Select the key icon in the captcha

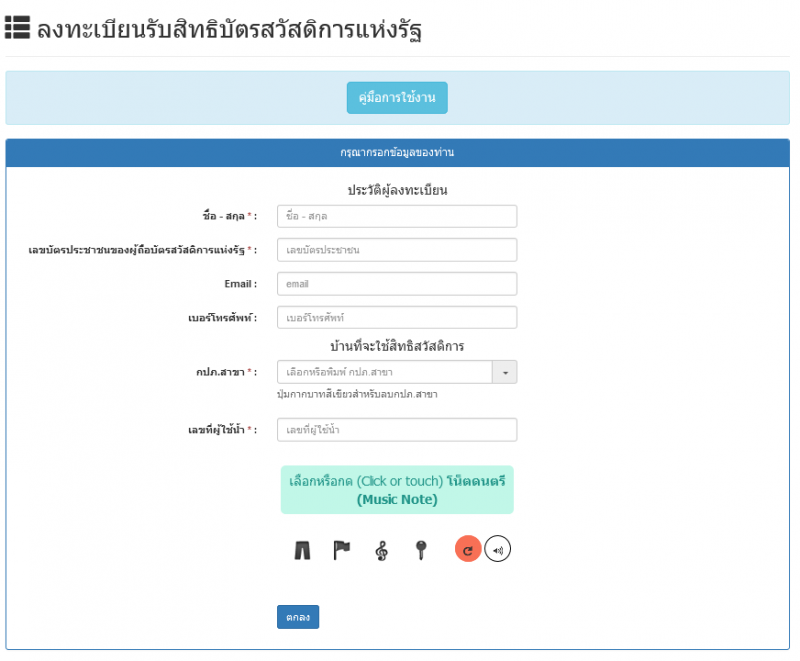421,550
